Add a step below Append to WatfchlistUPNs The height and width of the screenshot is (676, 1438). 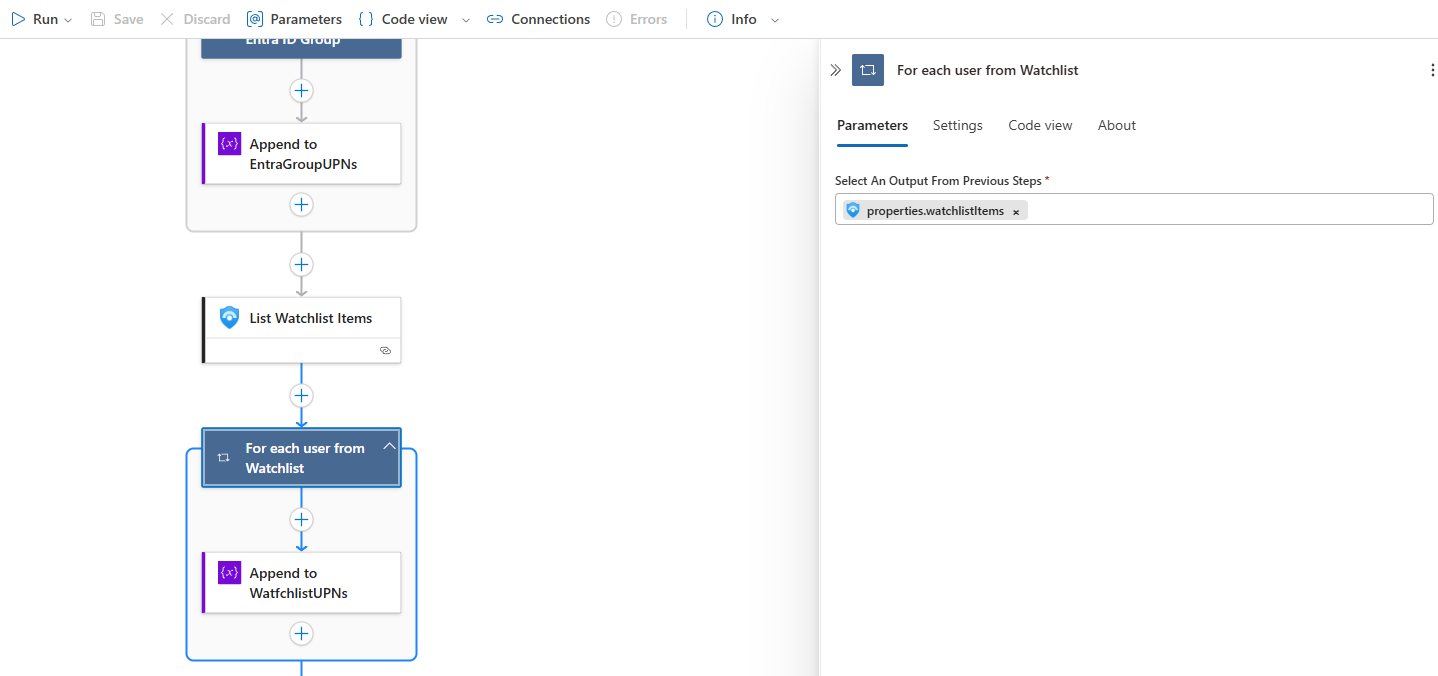pyautogui.click(x=301, y=633)
